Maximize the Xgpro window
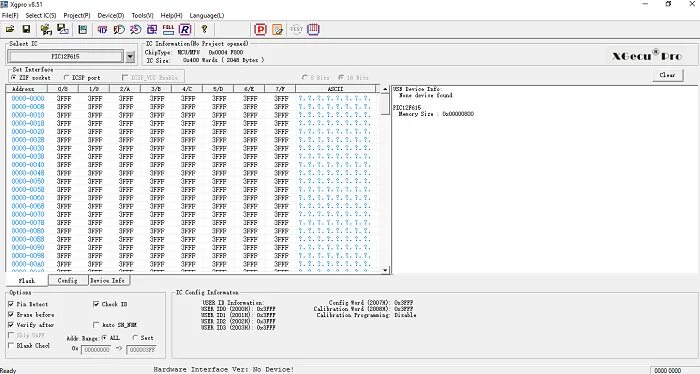The image size is (700, 374). [668, 4]
